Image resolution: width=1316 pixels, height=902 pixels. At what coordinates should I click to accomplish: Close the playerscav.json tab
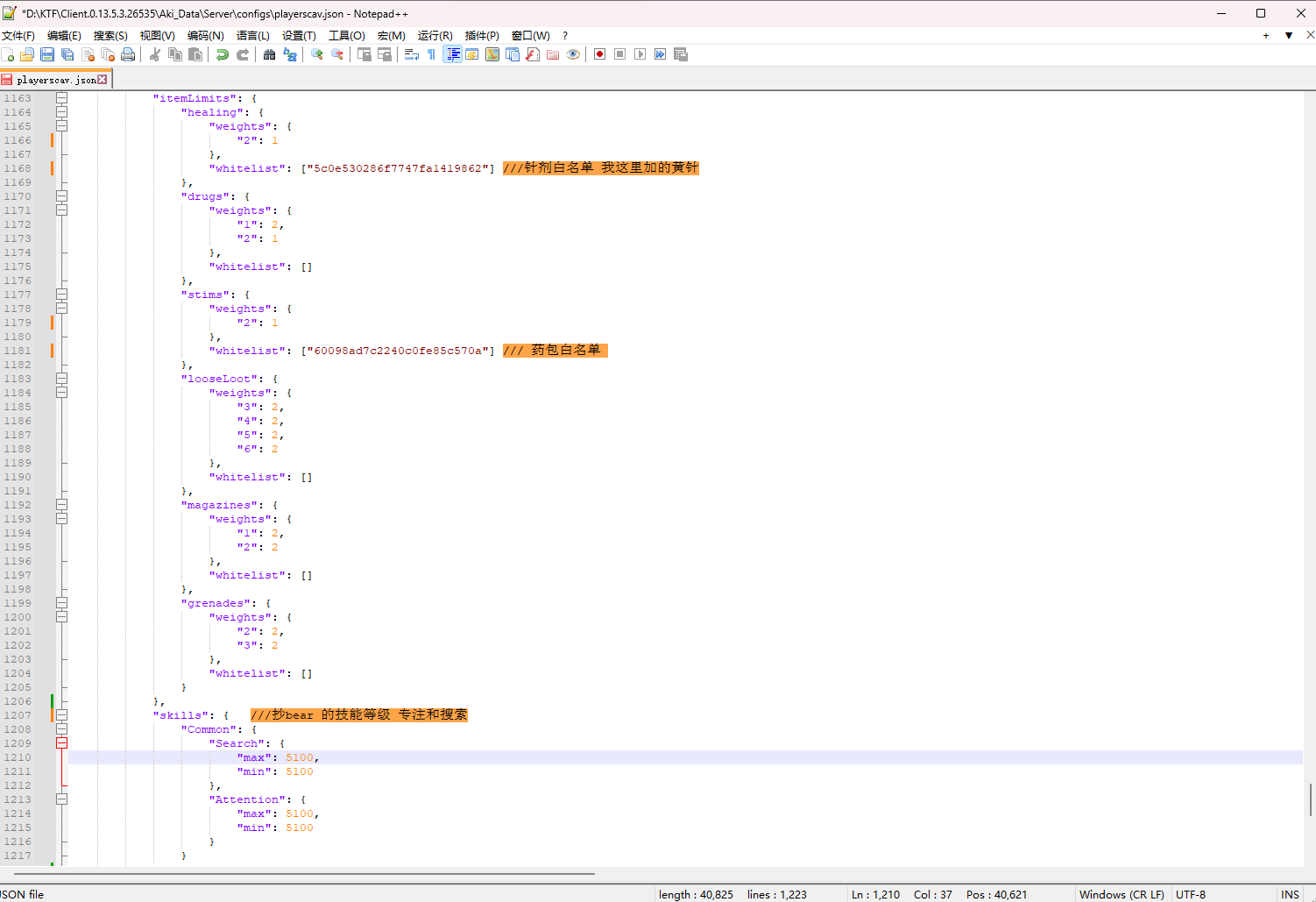click(103, 80)
